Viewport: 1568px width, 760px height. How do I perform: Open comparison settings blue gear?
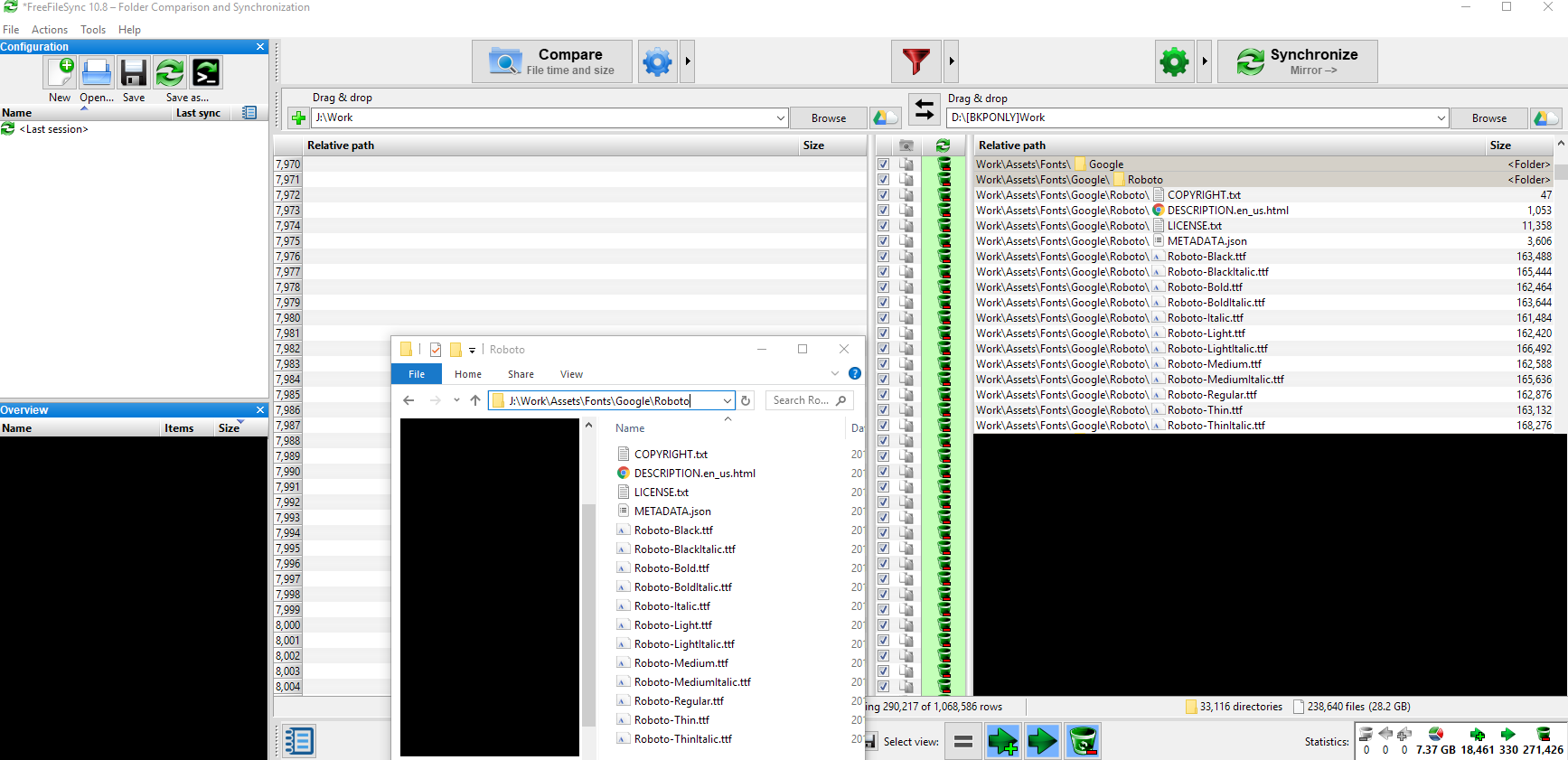[x=658, y=61]
